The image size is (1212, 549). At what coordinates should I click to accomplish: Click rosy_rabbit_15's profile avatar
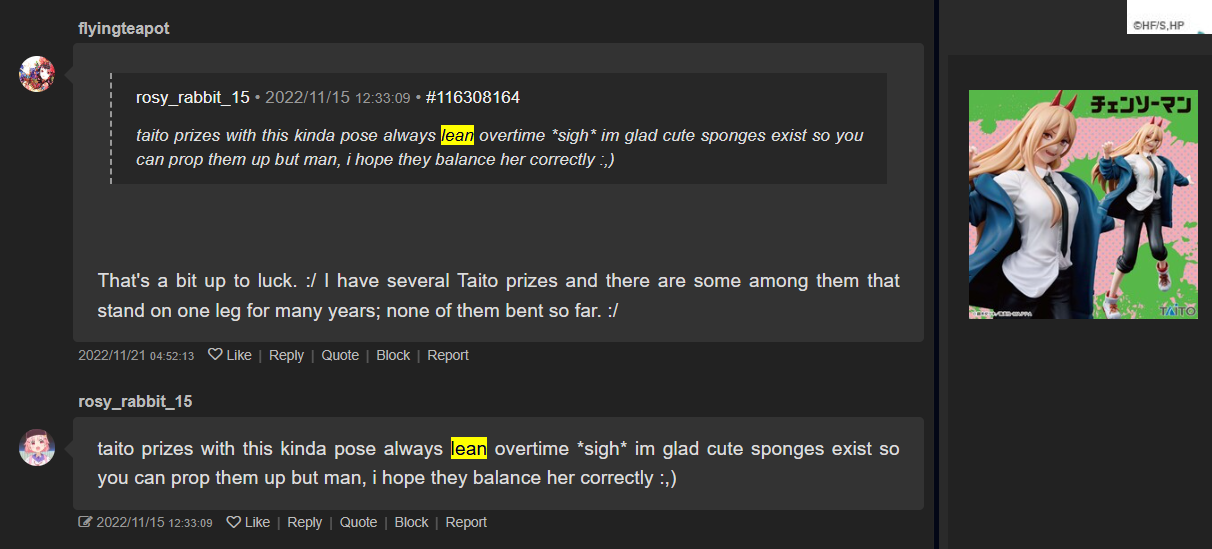tap(37, 447)
